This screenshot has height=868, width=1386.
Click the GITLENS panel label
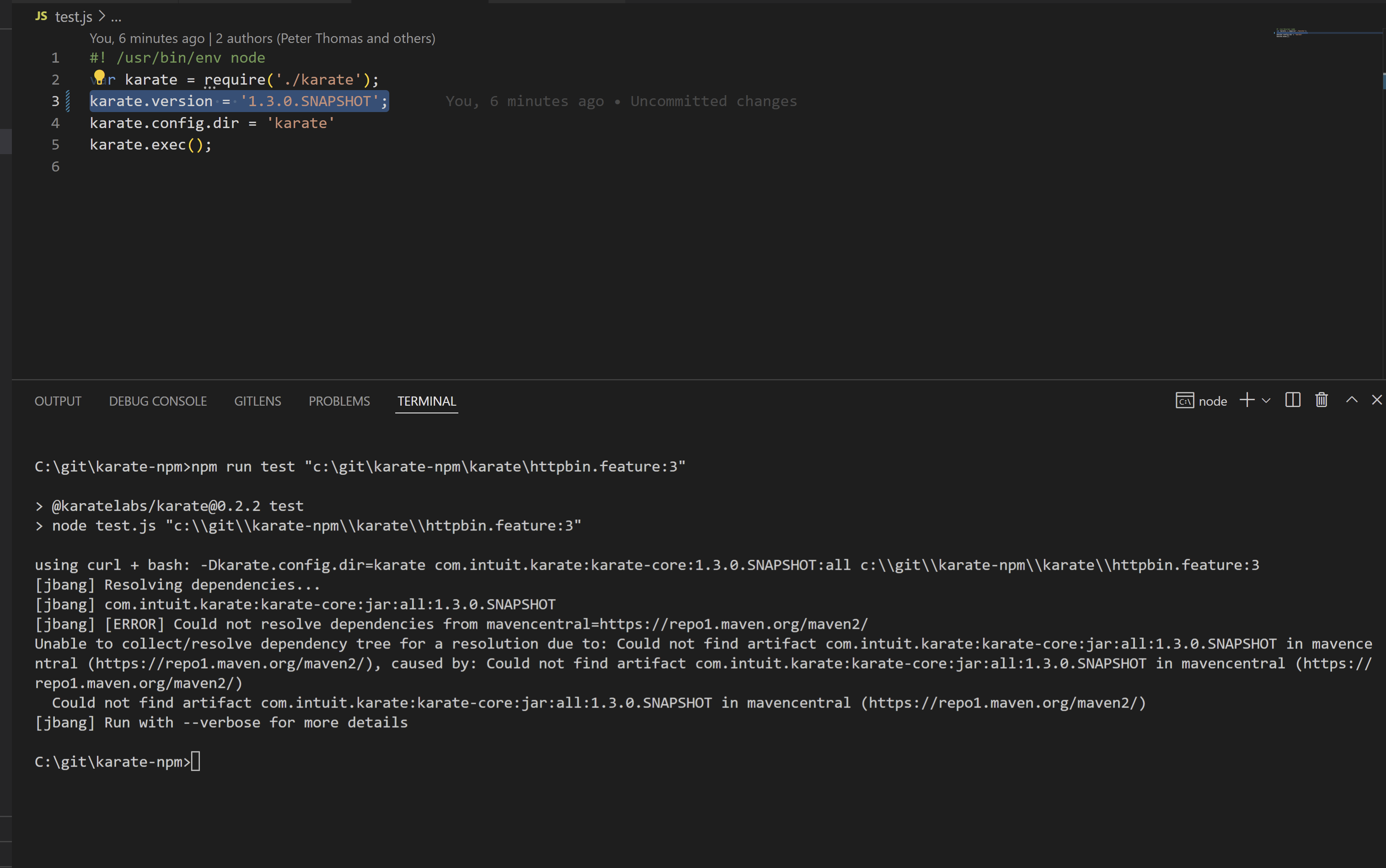257,401
